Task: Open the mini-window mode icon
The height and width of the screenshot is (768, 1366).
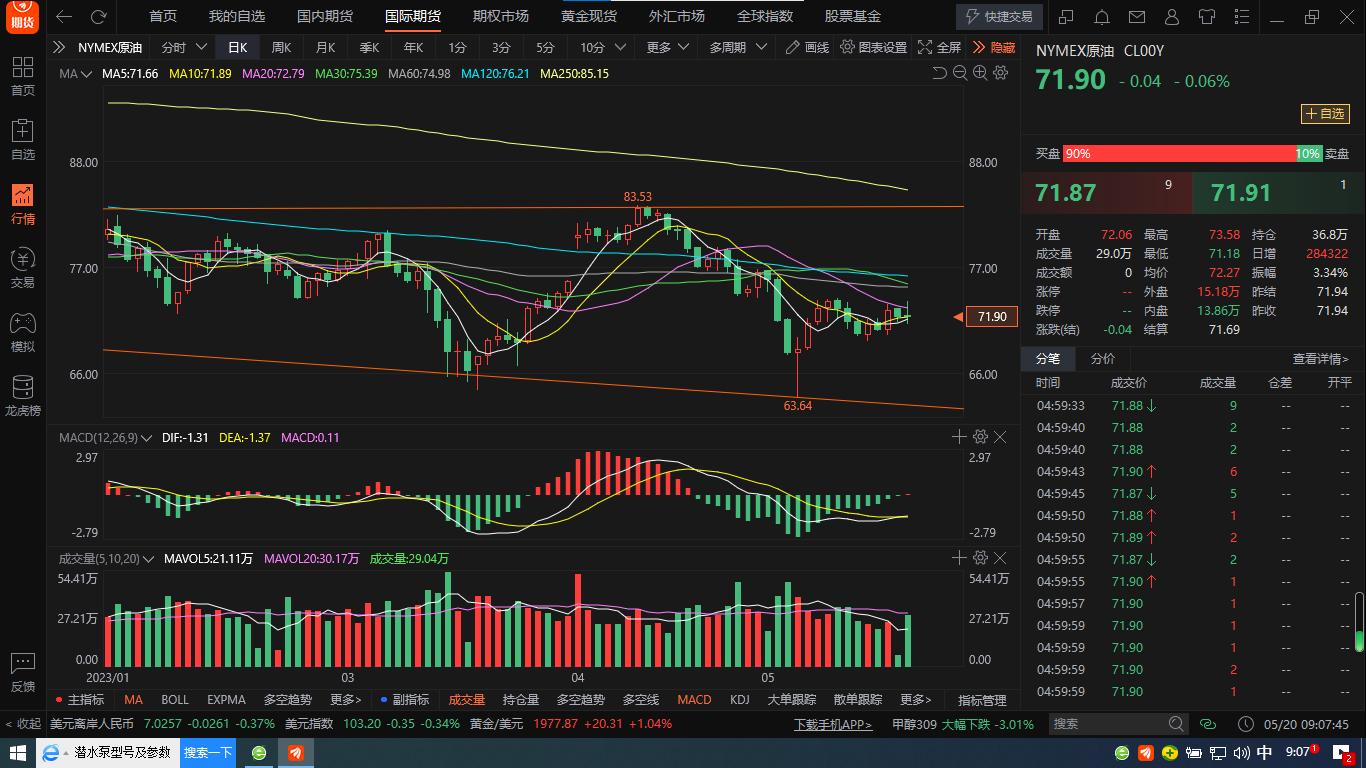Action: coord(1066,16)
